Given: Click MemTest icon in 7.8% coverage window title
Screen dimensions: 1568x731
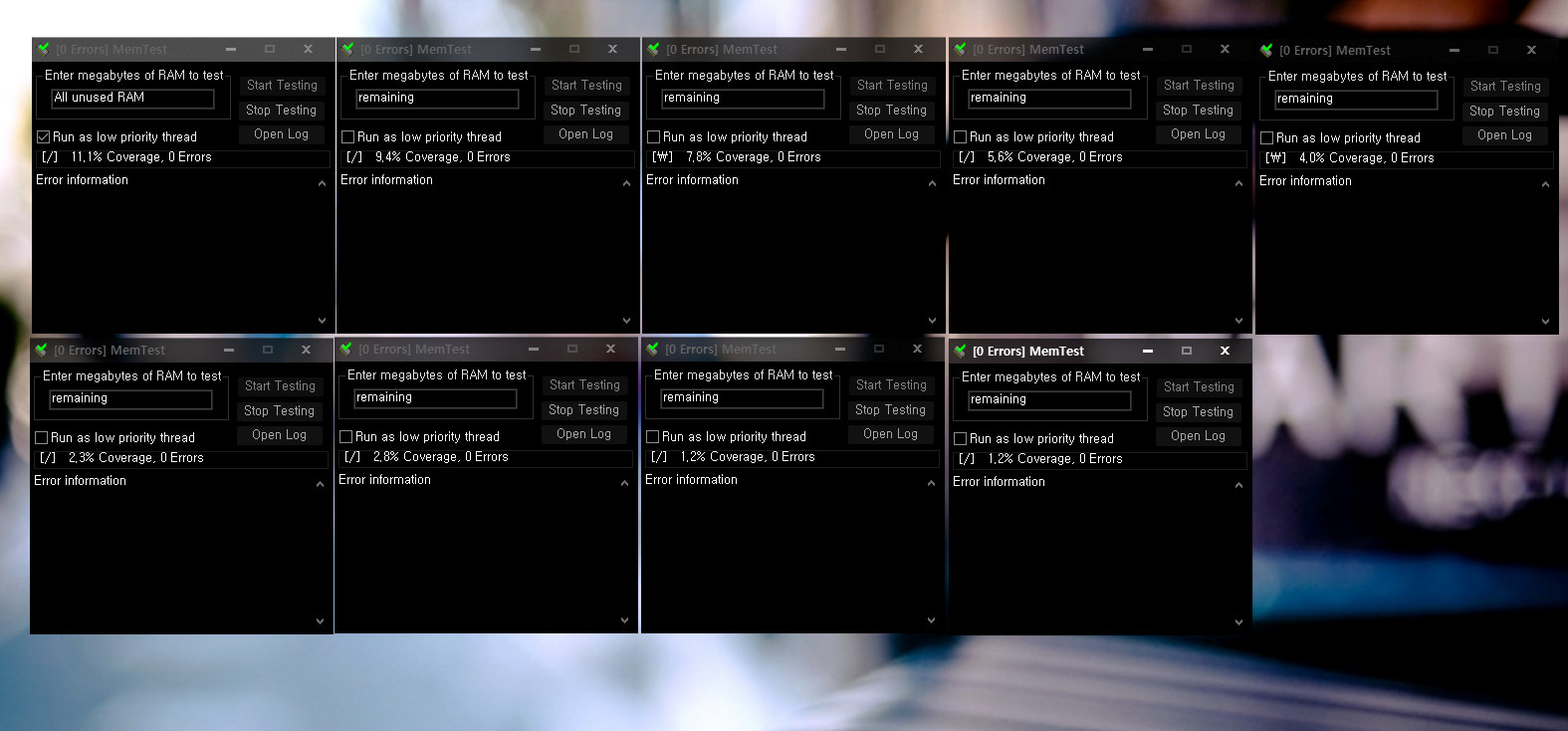Looking at the screenshot, I should pos(653,49).
